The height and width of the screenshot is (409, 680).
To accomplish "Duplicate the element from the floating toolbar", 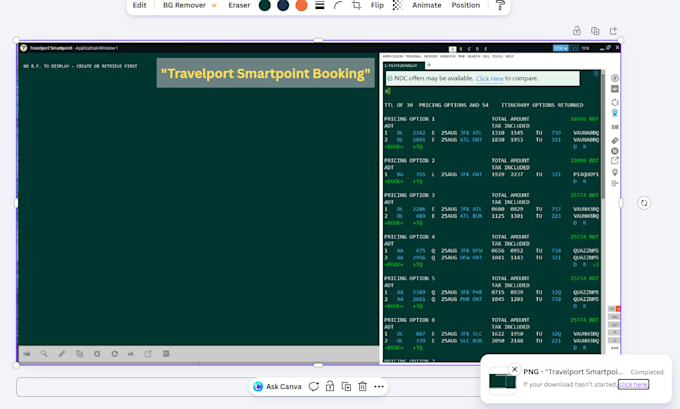I will 346,386.
